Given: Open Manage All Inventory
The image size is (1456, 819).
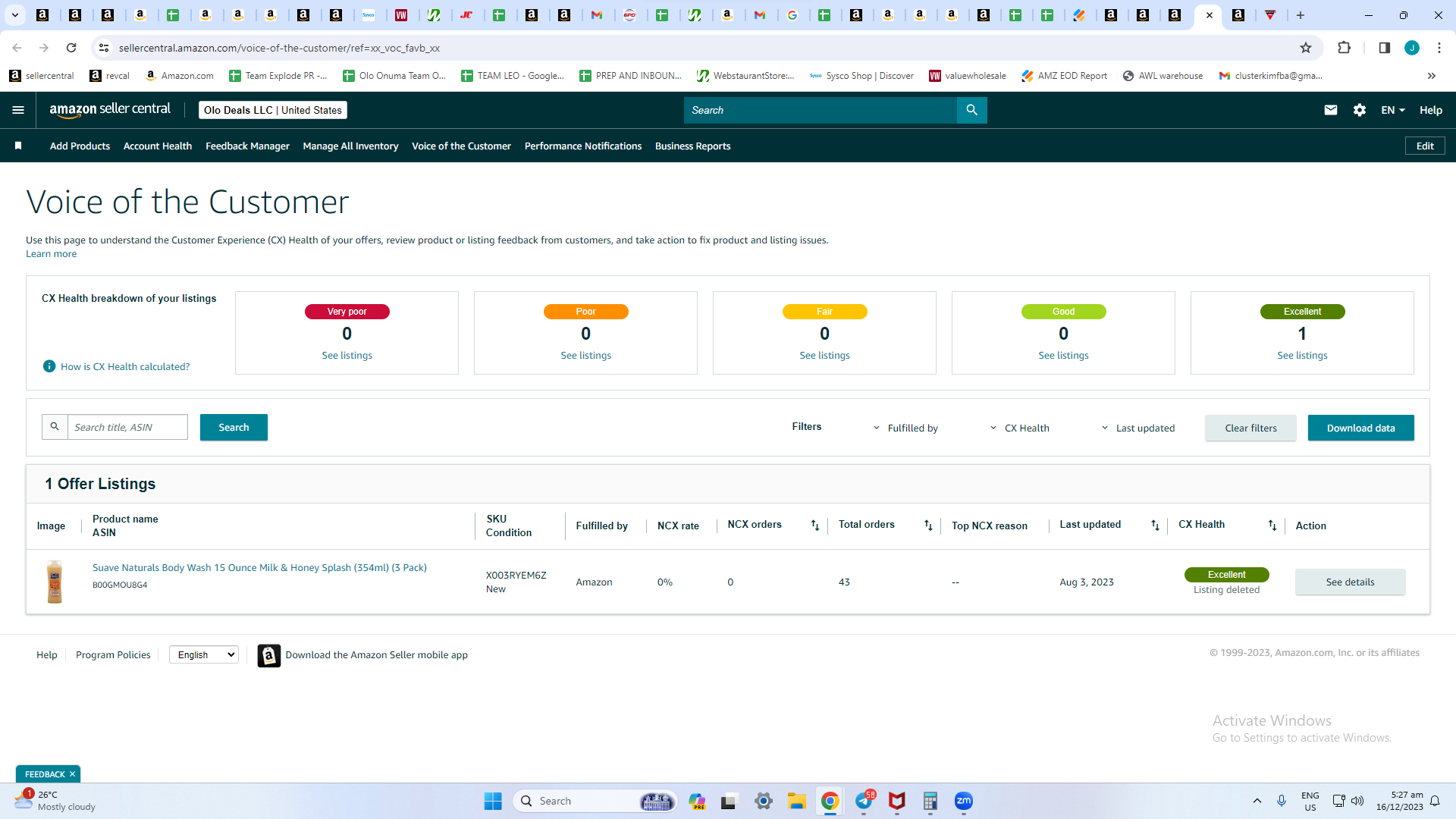Looking at the screenshot, I should 350,146.
